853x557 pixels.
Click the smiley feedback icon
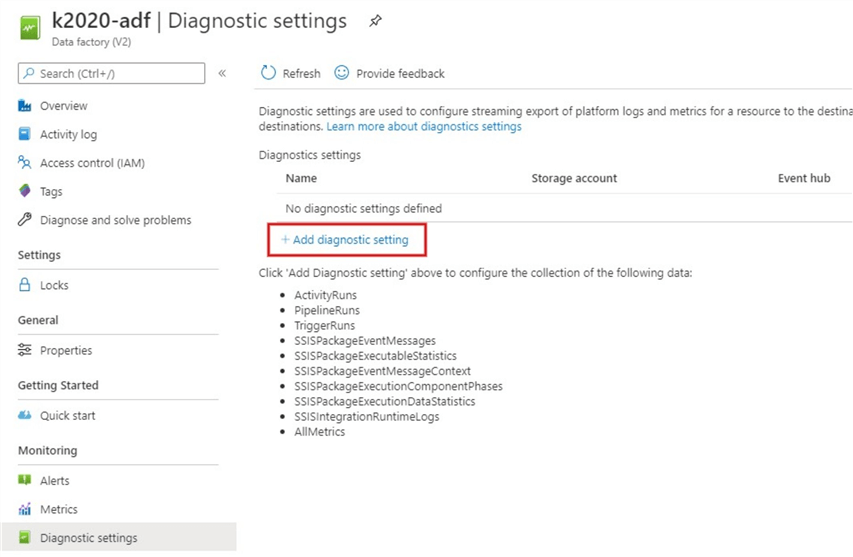pyautogui.click(x=342, y=72)
